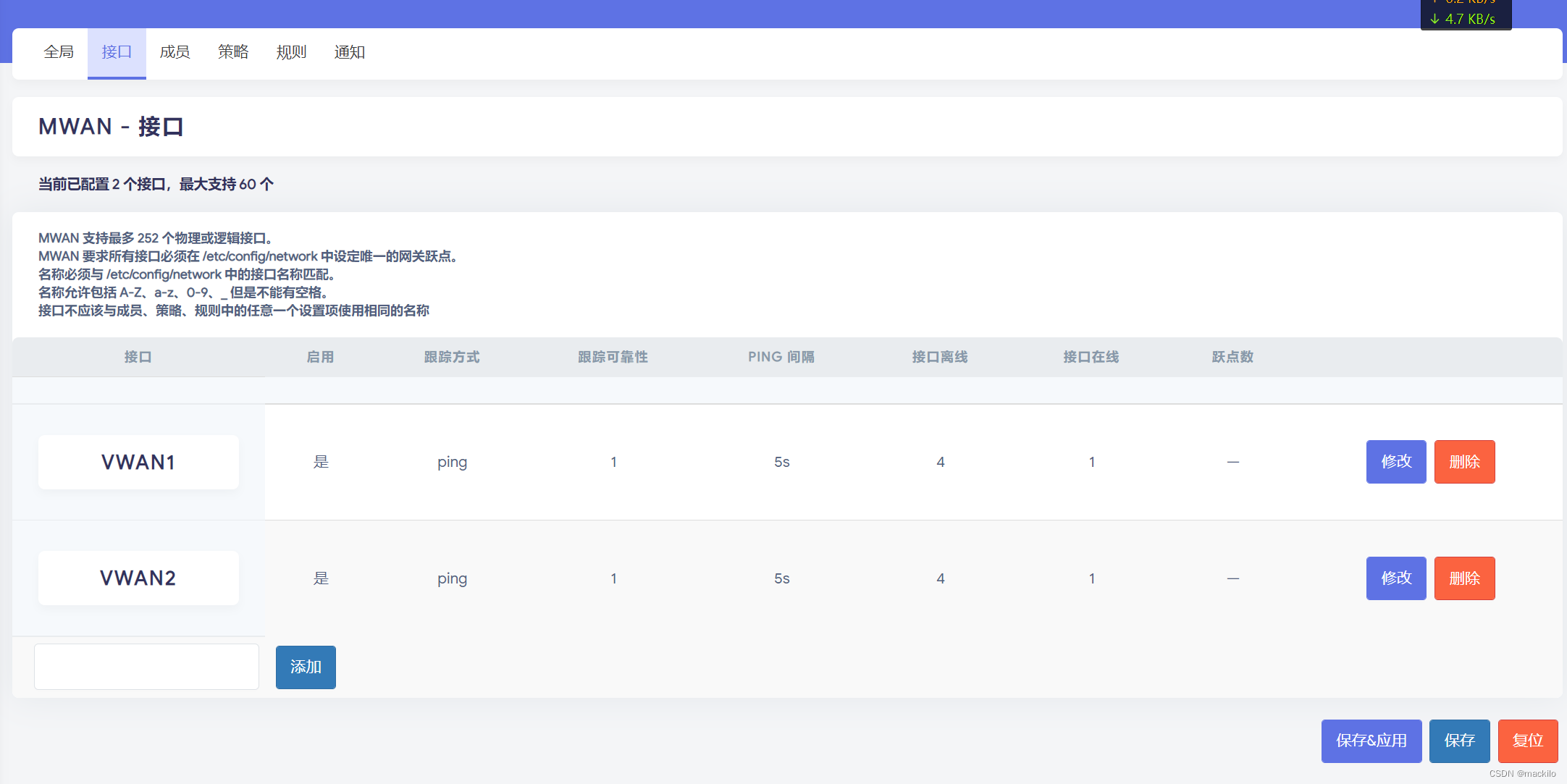Open the 通知 tab
Image resolution: width=1567 pixels, height=784 pixels.
(349, 52)
